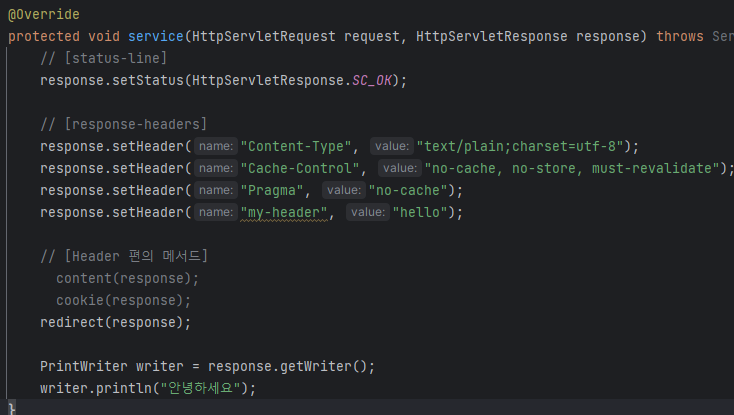Screen dimensions: 734x415
Task: Click the 'throws' keyword
Action: point(680,36)
